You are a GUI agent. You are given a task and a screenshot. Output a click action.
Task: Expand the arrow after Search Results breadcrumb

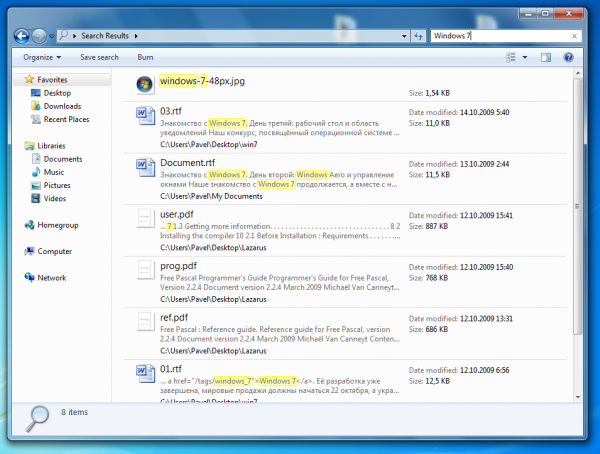136,36
